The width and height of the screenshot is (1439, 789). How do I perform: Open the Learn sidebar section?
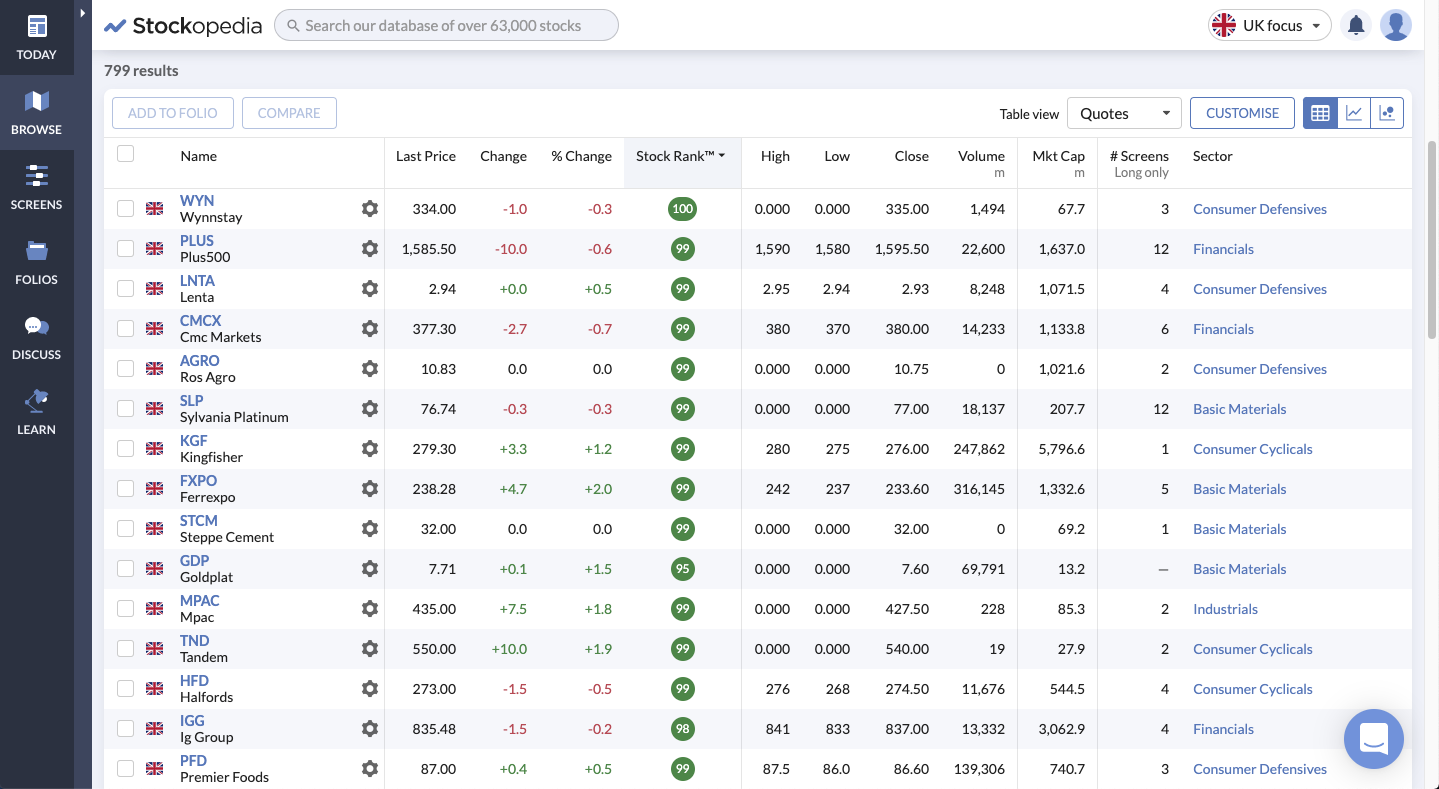click(x=37, y=412)
